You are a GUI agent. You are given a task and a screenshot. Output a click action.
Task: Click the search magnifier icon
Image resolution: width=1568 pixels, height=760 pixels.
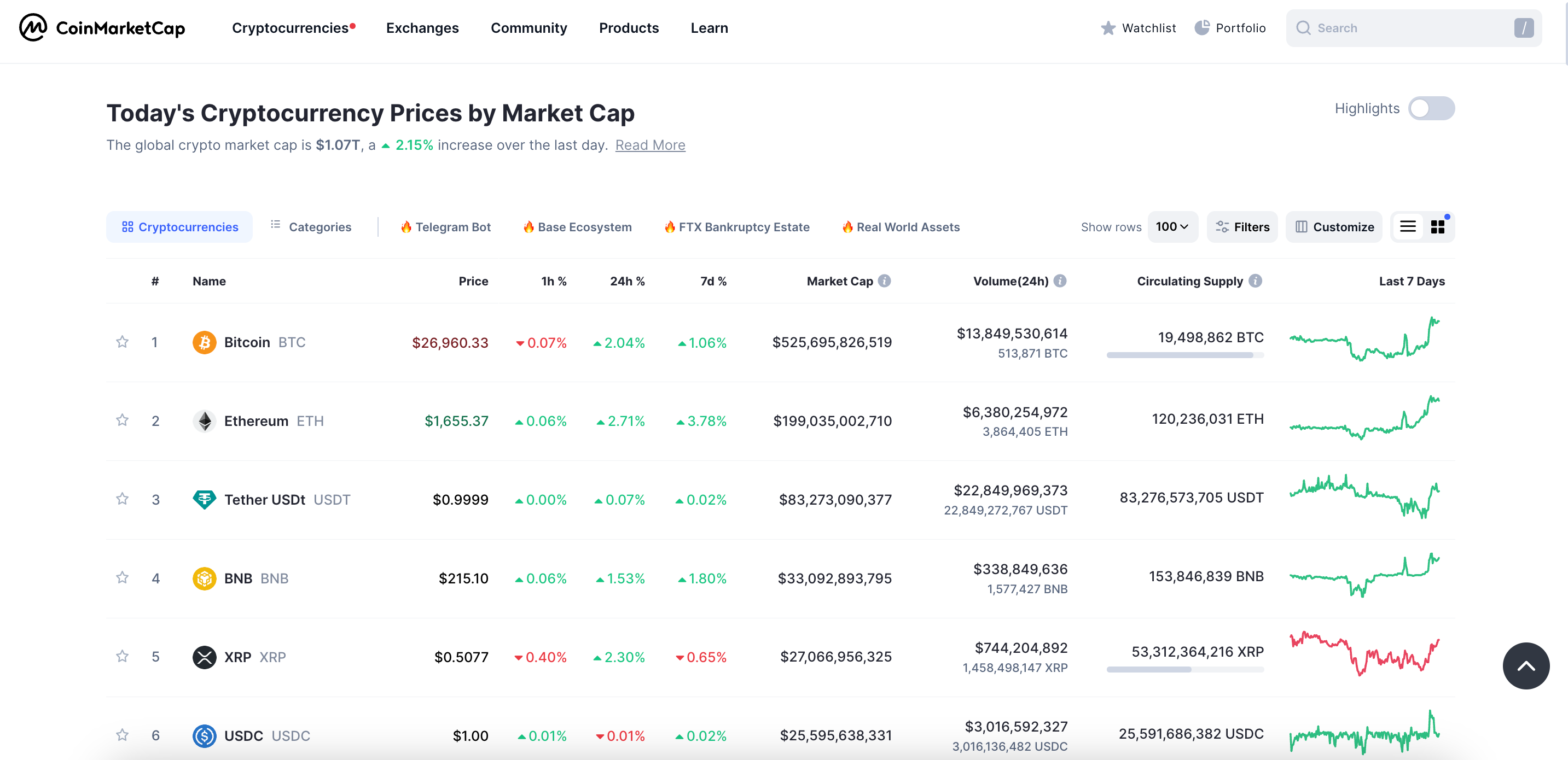coord(1303,28)
